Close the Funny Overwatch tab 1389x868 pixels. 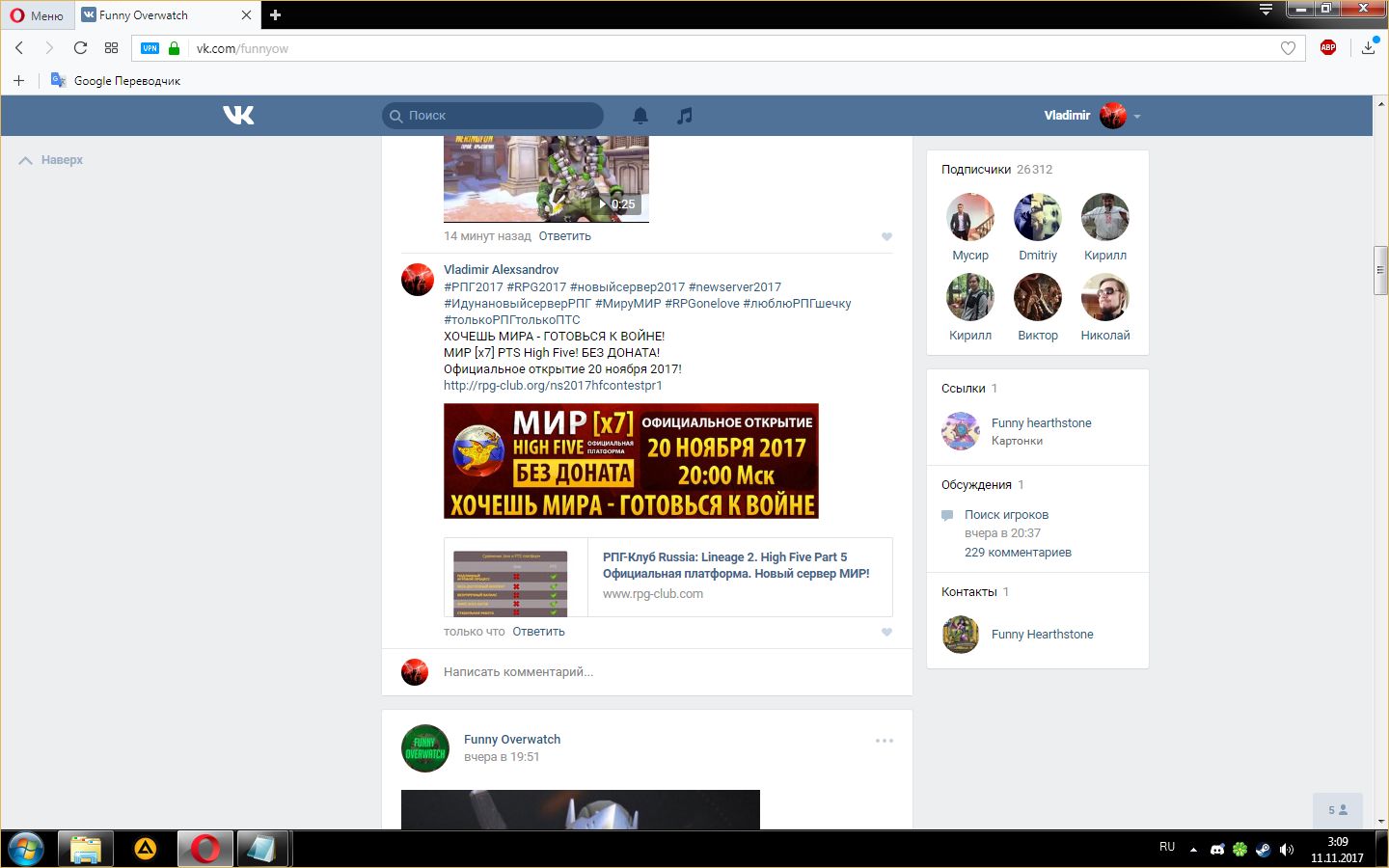tap(246, 15)
